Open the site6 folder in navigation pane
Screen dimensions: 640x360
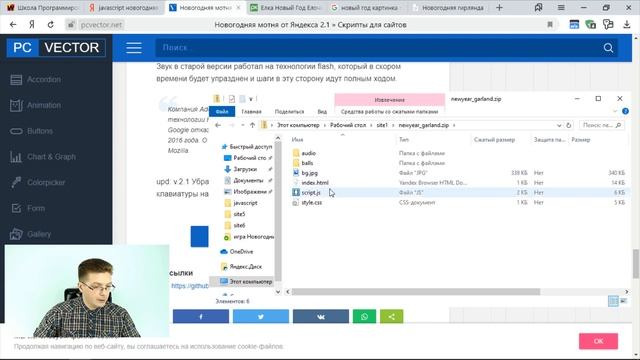click(239, 225)
